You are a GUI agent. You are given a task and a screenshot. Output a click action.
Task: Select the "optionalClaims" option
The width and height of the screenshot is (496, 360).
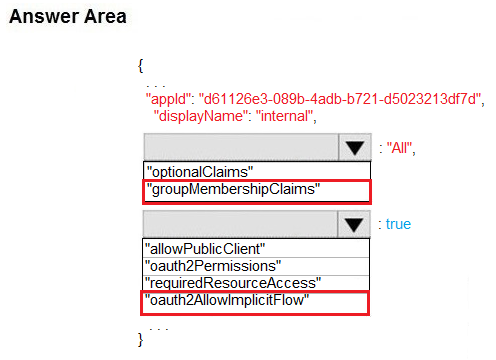(257, 171)
